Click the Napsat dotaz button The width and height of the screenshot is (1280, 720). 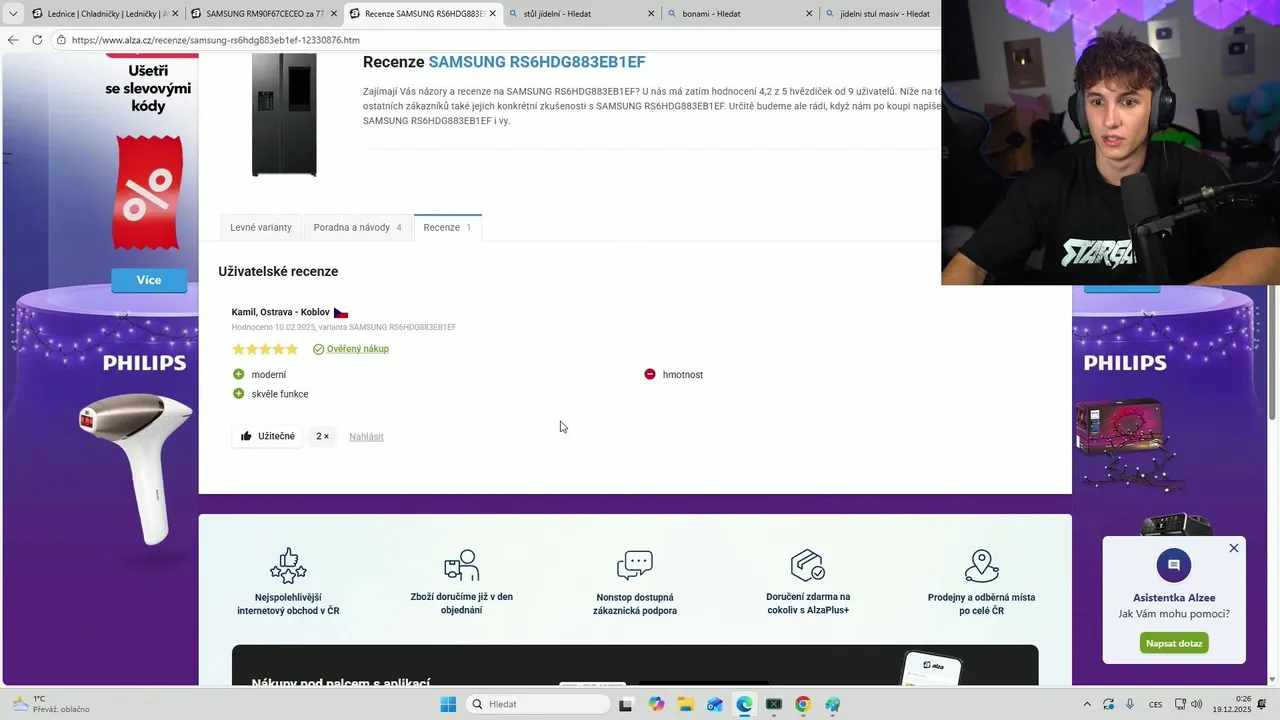(1174, 643)
